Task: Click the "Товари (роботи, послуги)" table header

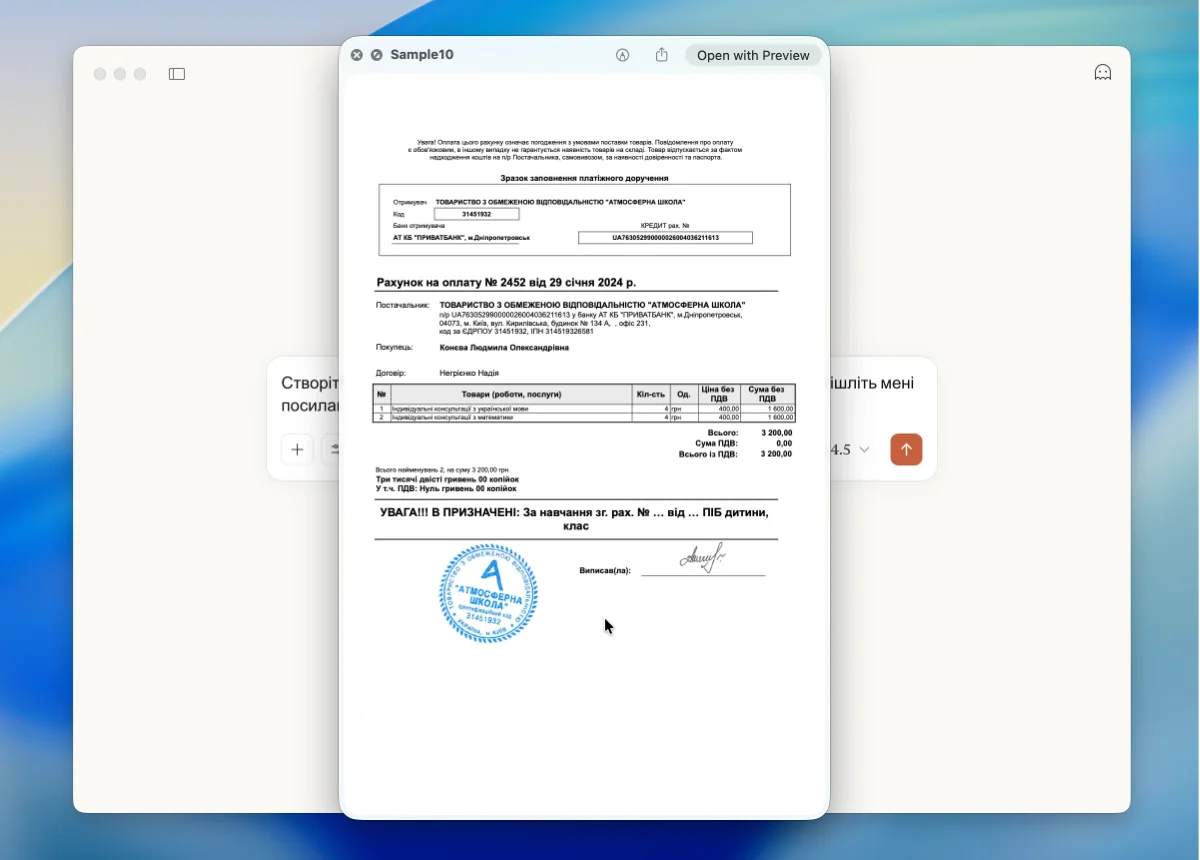Action: pyautogui.click(x=511, y=395)
